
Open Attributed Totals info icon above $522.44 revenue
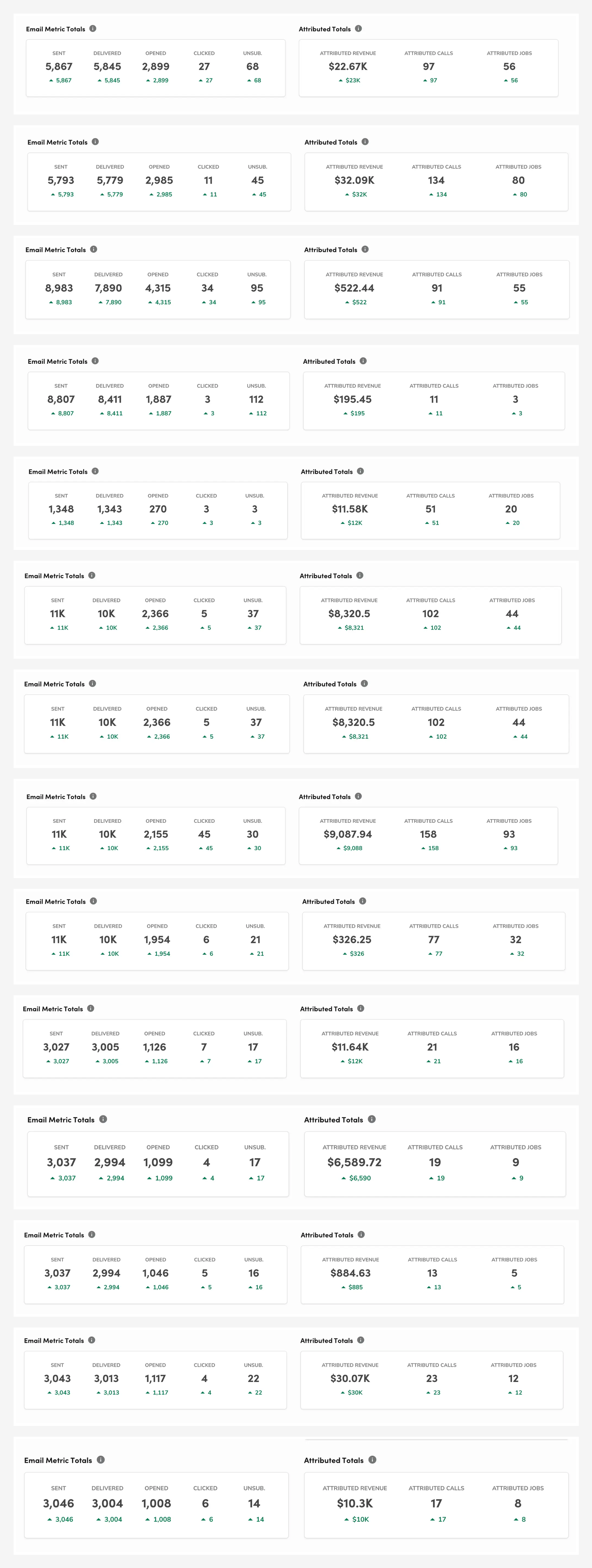click(365, 250)
